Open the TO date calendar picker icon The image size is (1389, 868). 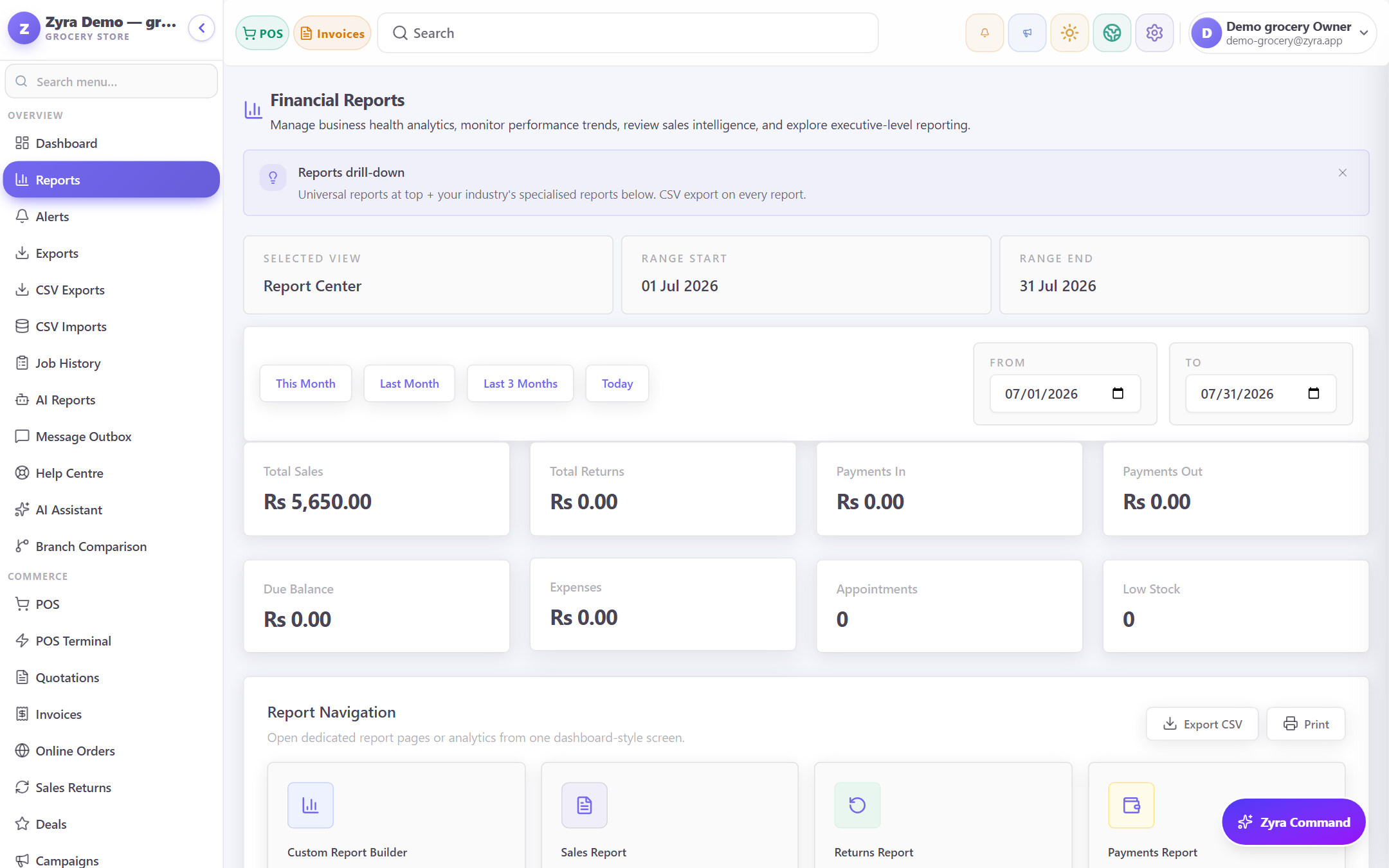click(1313, 393)
